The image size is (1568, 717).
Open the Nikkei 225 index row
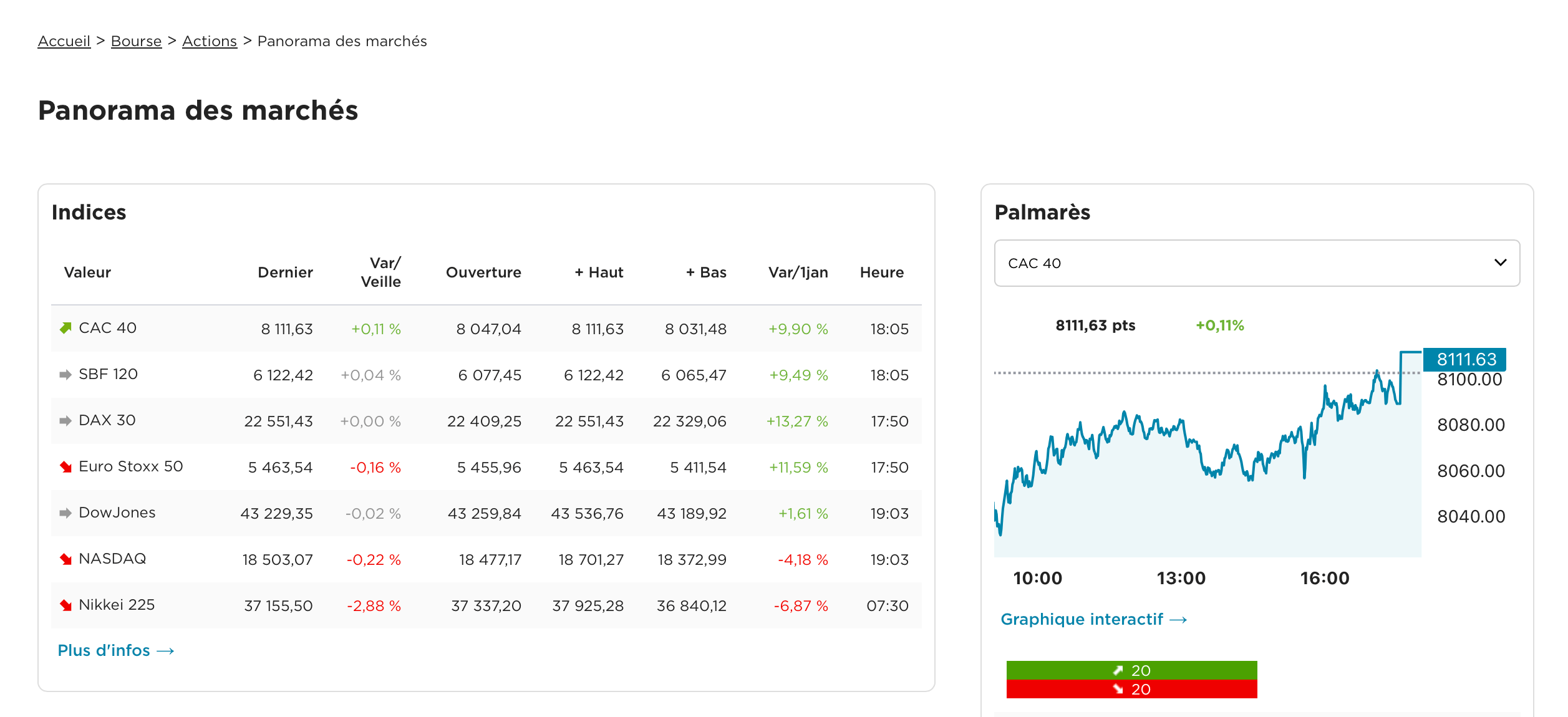[486, 605]
